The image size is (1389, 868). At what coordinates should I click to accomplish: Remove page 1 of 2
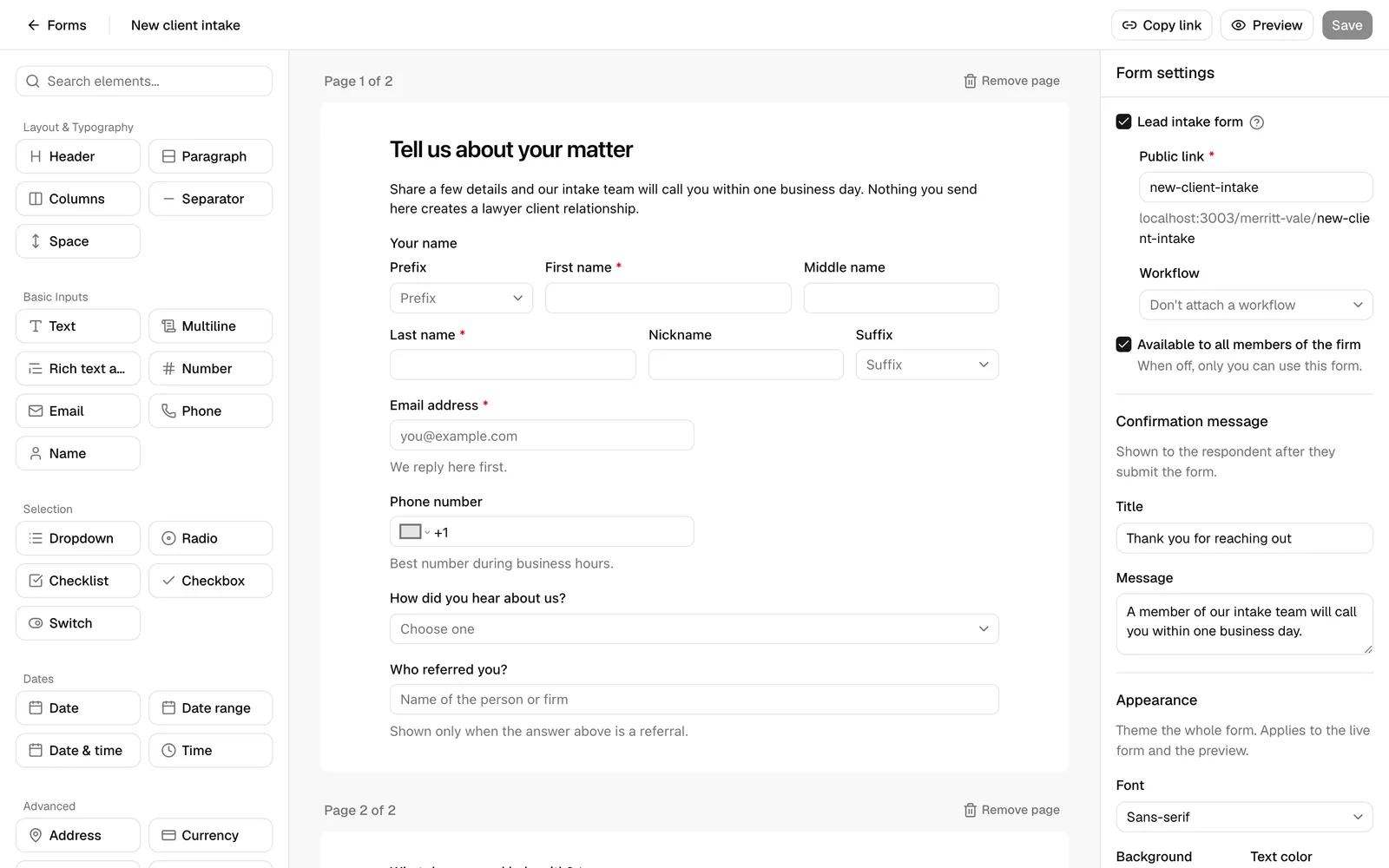pos(1011,81)
